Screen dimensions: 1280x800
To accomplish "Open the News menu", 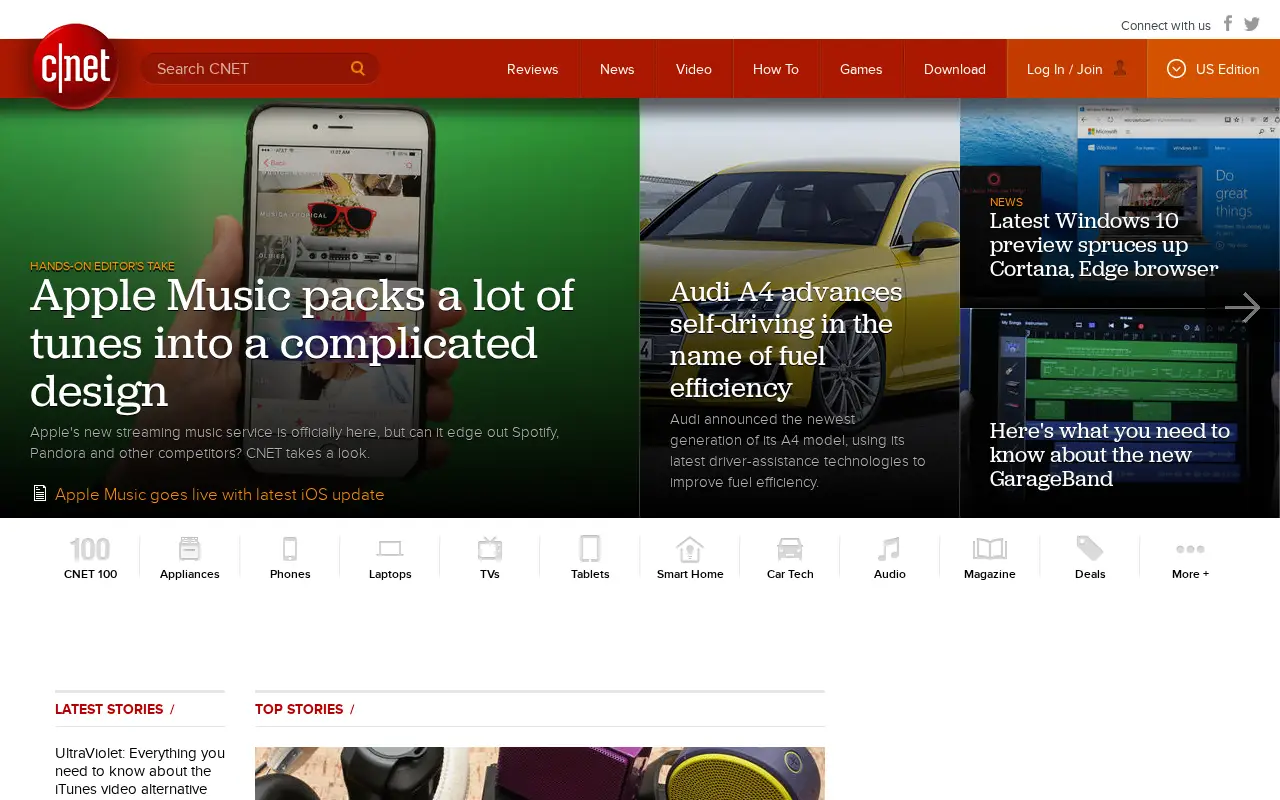I will coord(617,69).
